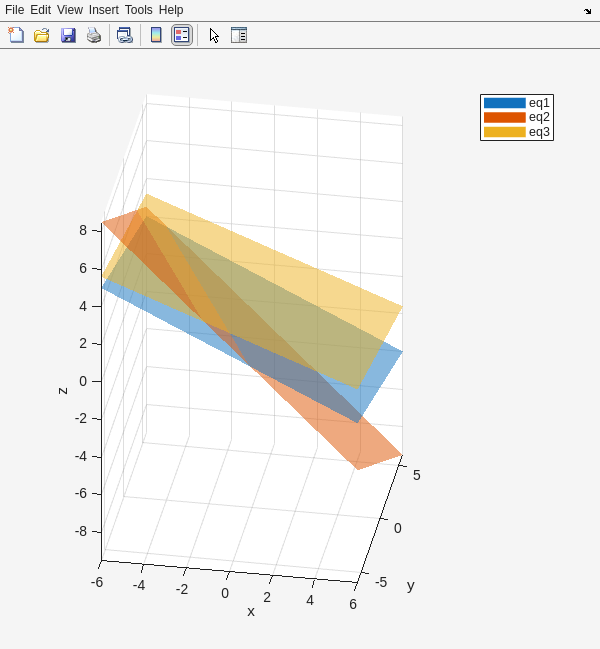Screen dimensions: 600x649
Task: Select the eq1 legend entry label
Action: (539, 103)
